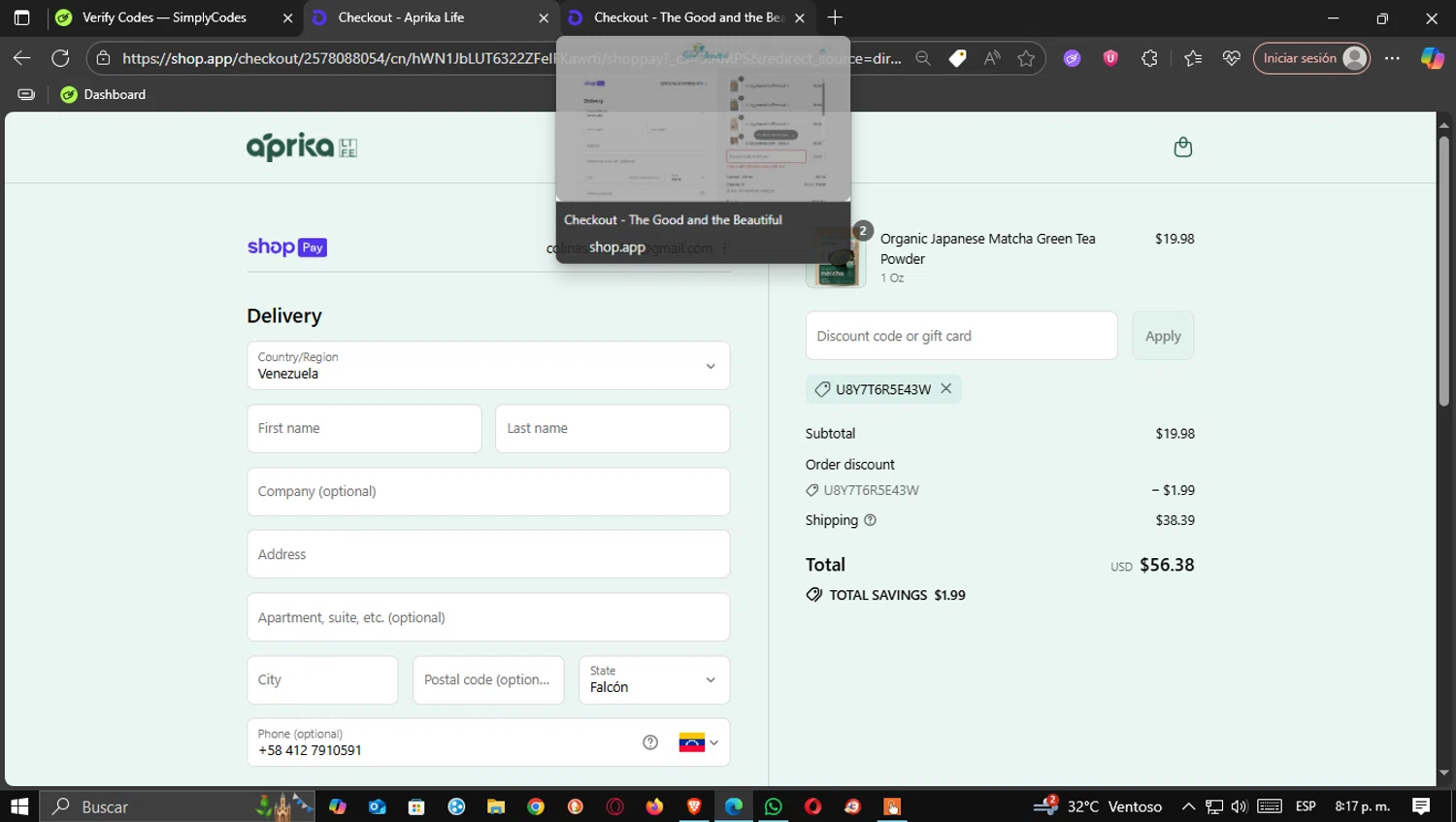View site information lock icon
Viewport: 1456px width, 822px height.
[103, 58]
